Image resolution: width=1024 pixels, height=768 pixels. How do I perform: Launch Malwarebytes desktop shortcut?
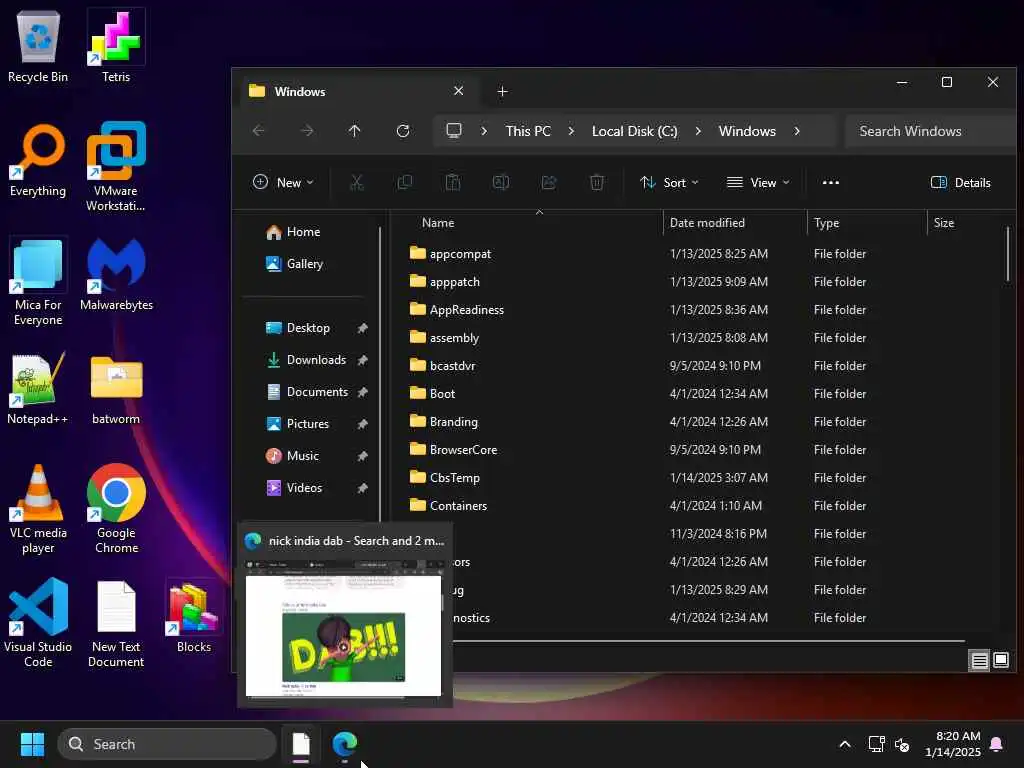coord(116,275)
